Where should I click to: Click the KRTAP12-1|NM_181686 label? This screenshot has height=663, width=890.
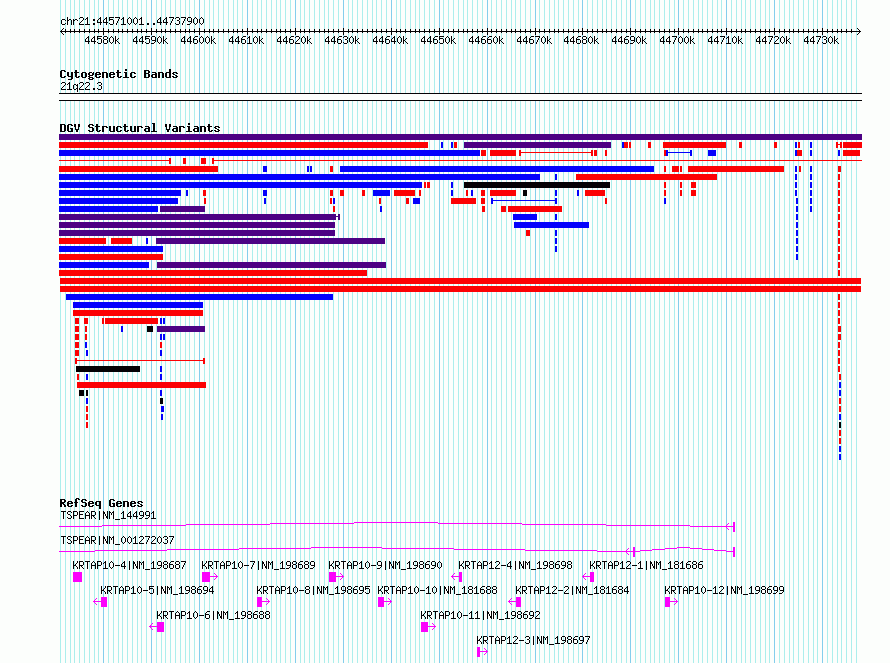point(646,565)
